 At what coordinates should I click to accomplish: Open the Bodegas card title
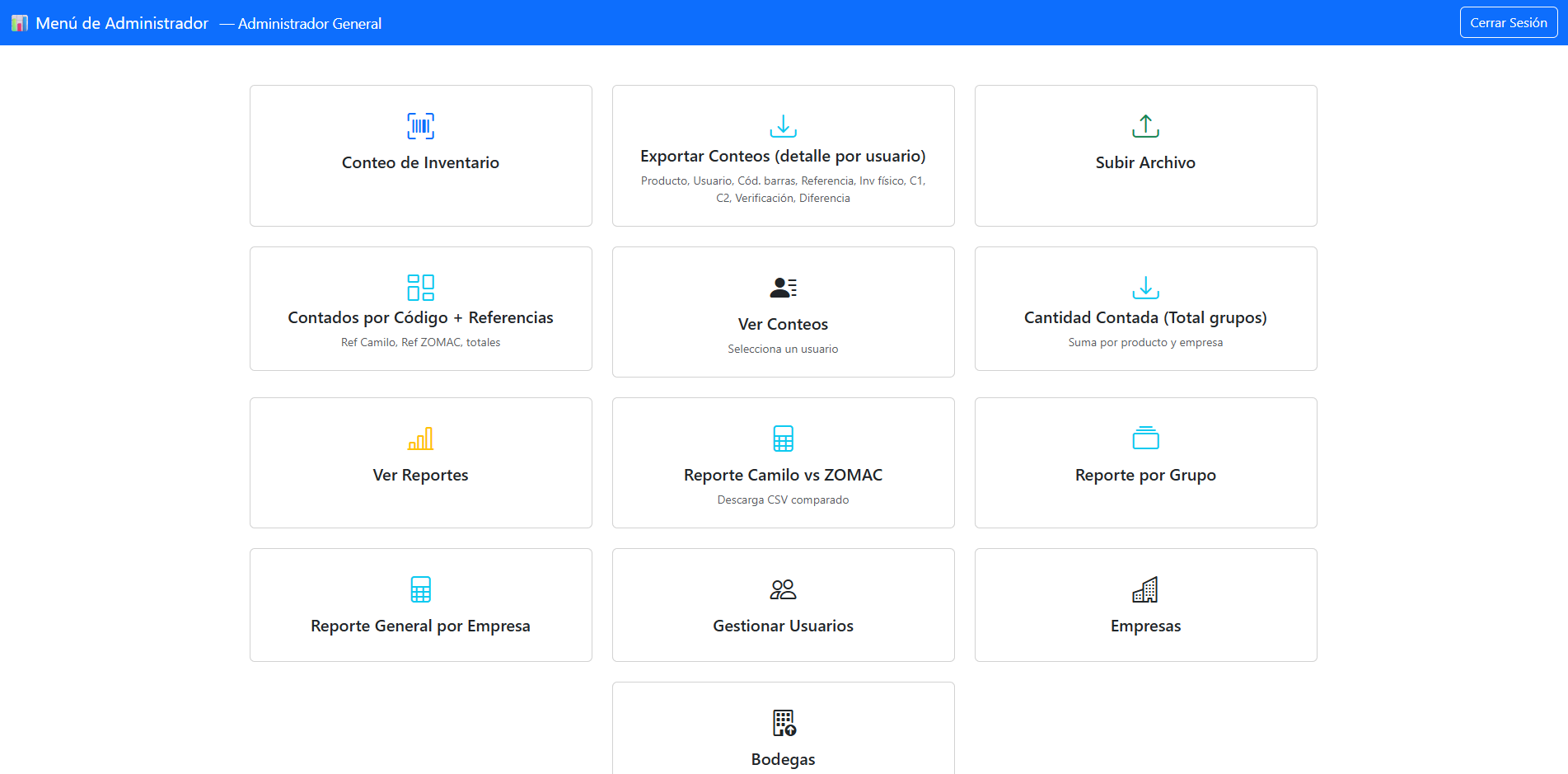point(783,759)
